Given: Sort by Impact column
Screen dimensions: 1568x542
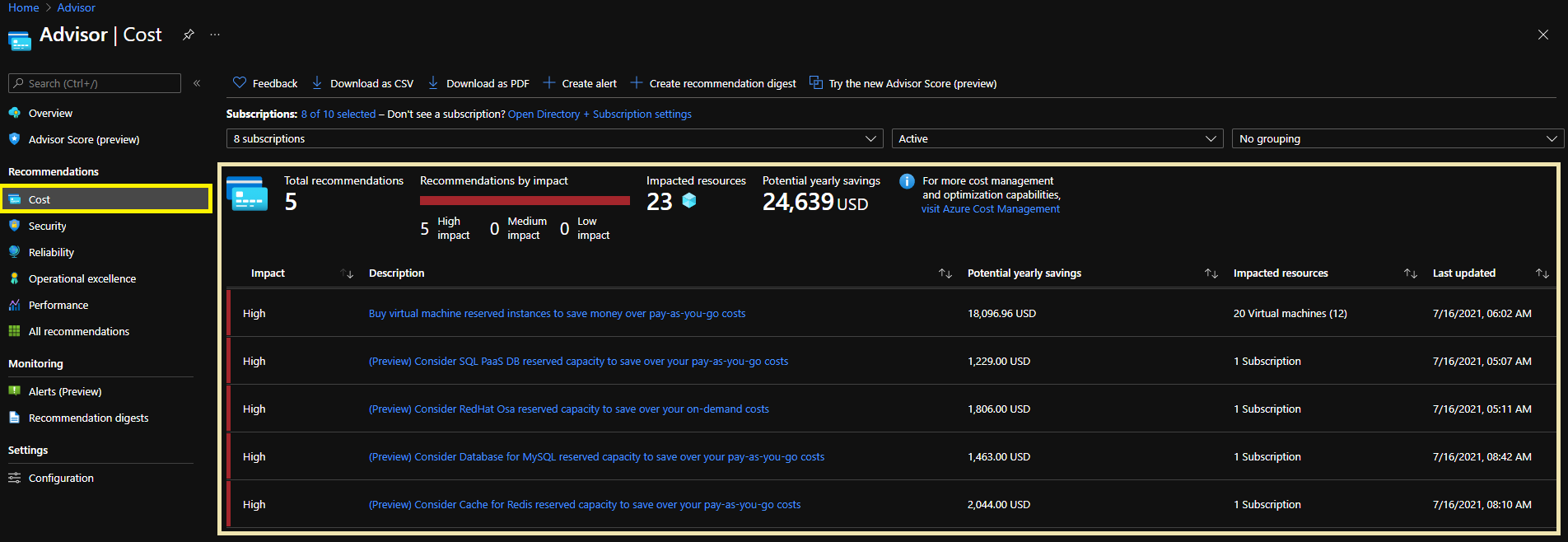Looking at the screenshot, I should pos(347,273).
